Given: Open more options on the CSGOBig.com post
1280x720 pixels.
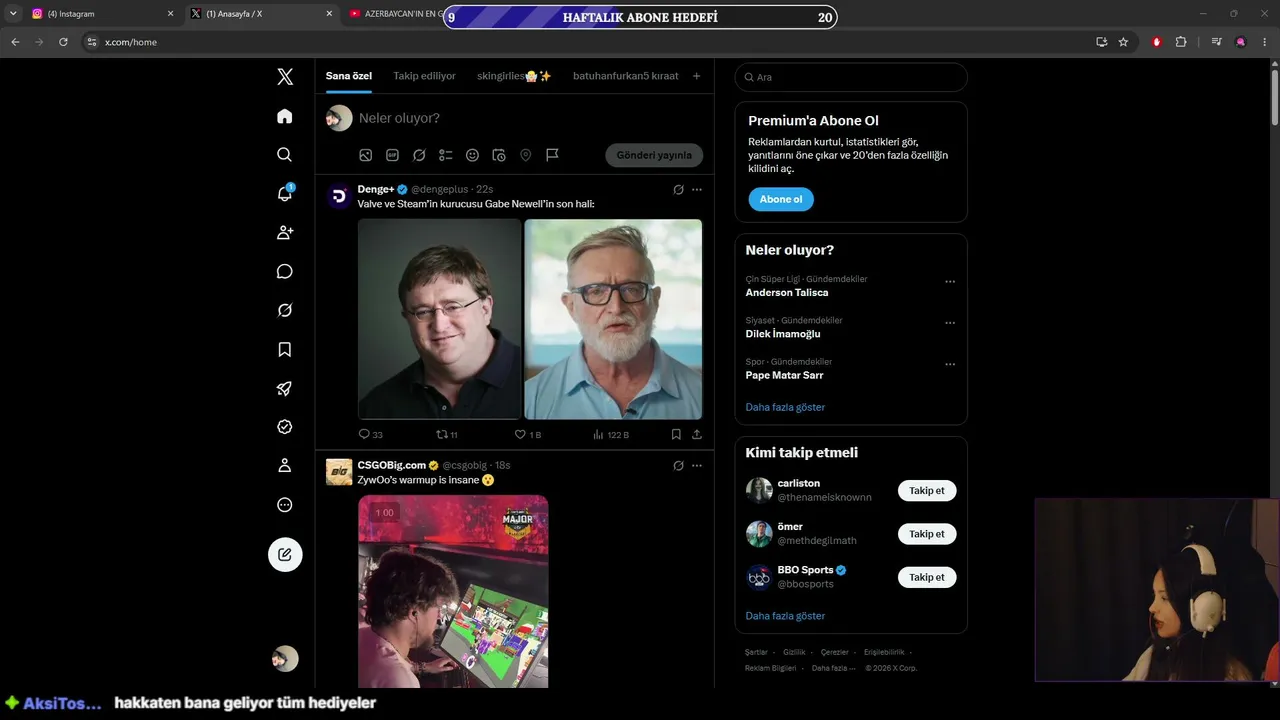Looking at the screenshot, I should (697, 465).
